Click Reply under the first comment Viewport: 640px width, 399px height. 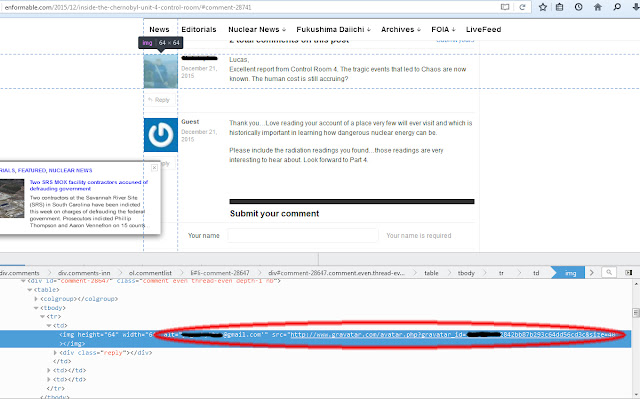tap(162, 100)
